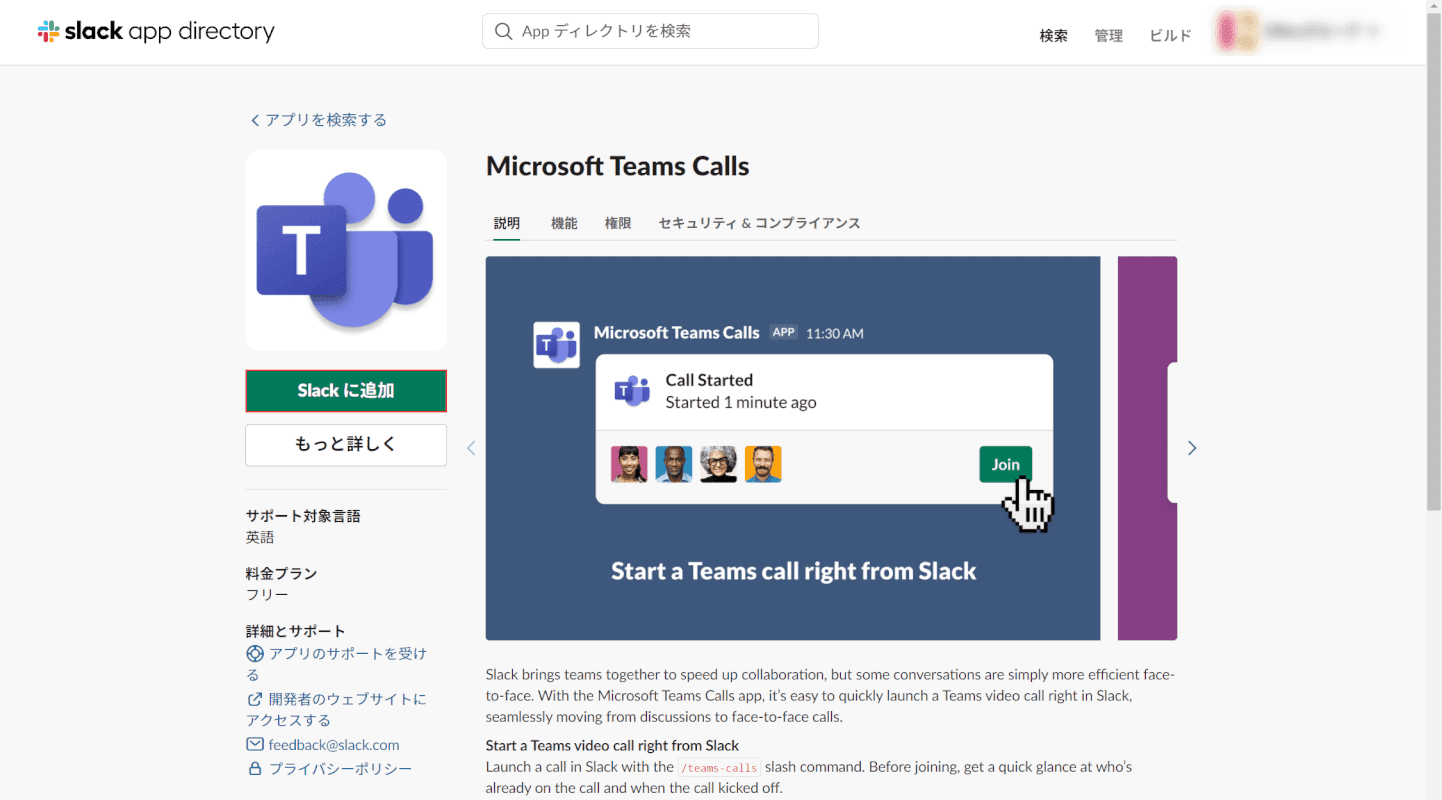Click the 'Call Started' title text

click(x=709, y=380)
